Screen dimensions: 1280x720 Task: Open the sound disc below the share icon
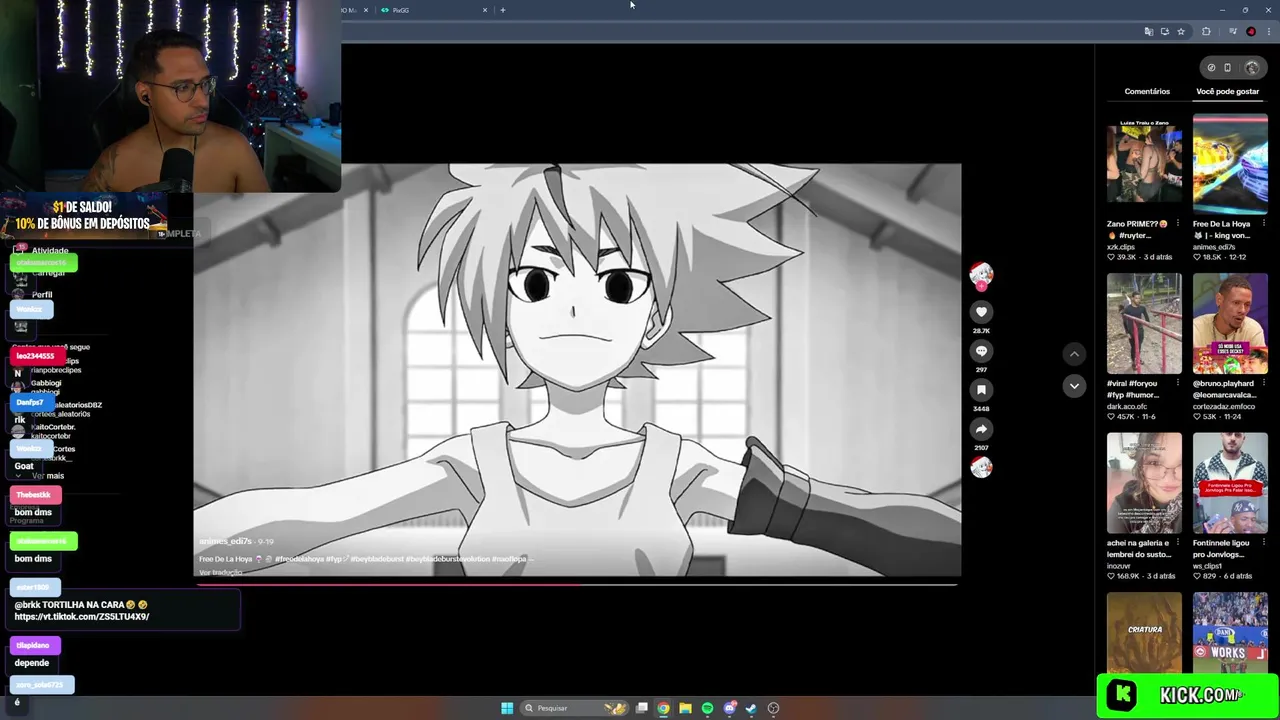pyautogui.click(x=981, y=467)
